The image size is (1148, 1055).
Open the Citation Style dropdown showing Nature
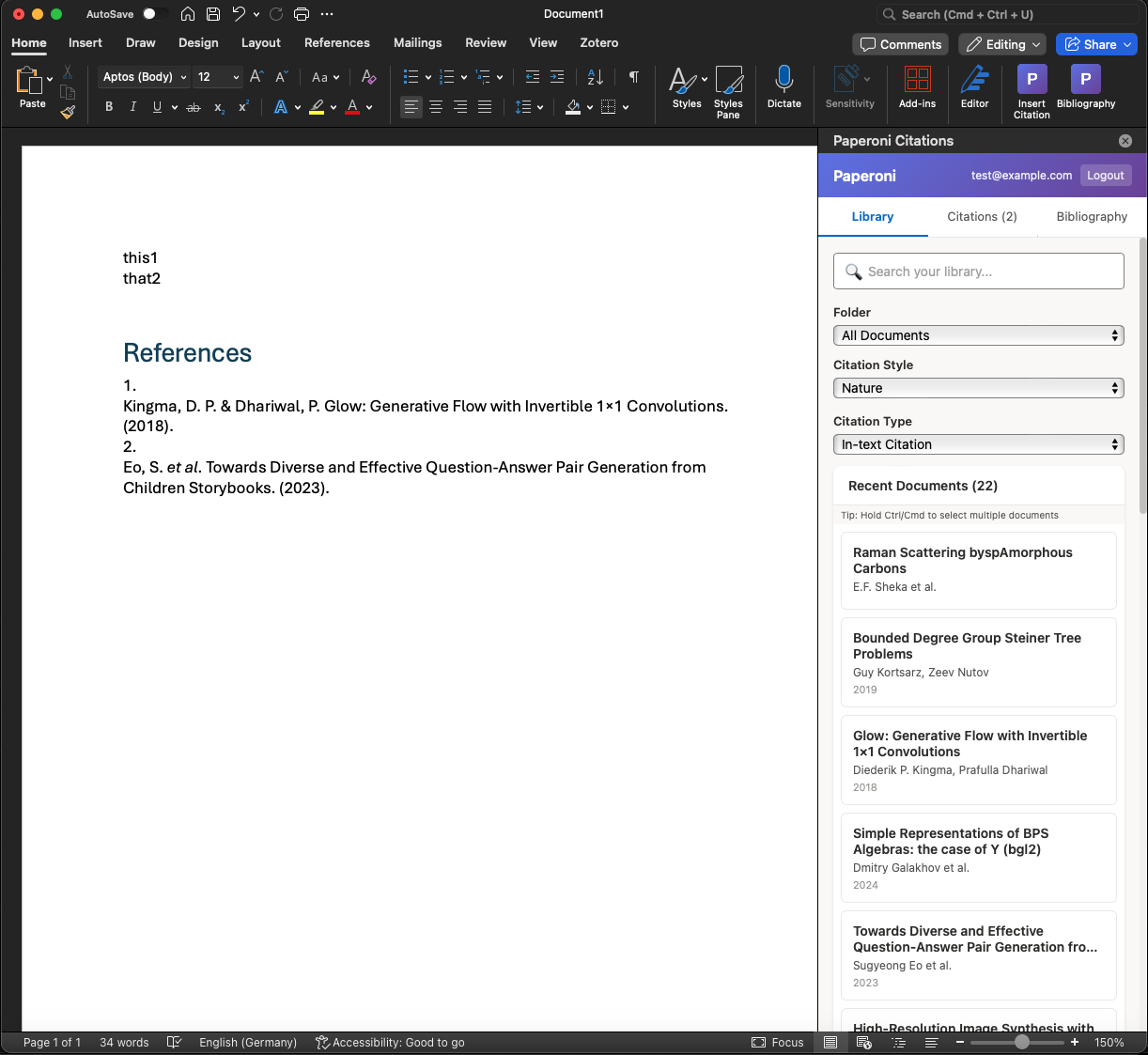click(978, 387)
